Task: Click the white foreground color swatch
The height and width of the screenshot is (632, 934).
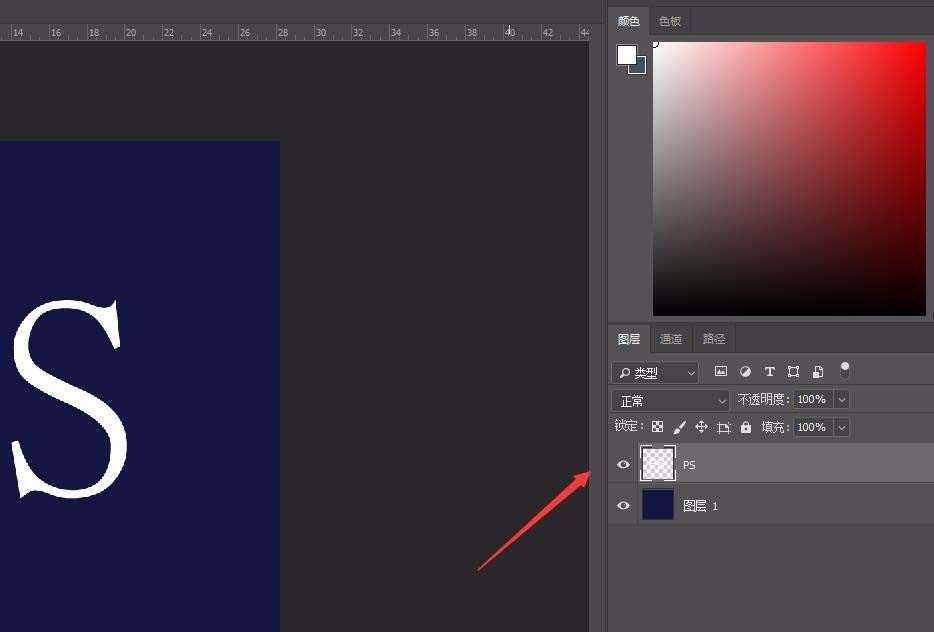Action: [626, 55]
